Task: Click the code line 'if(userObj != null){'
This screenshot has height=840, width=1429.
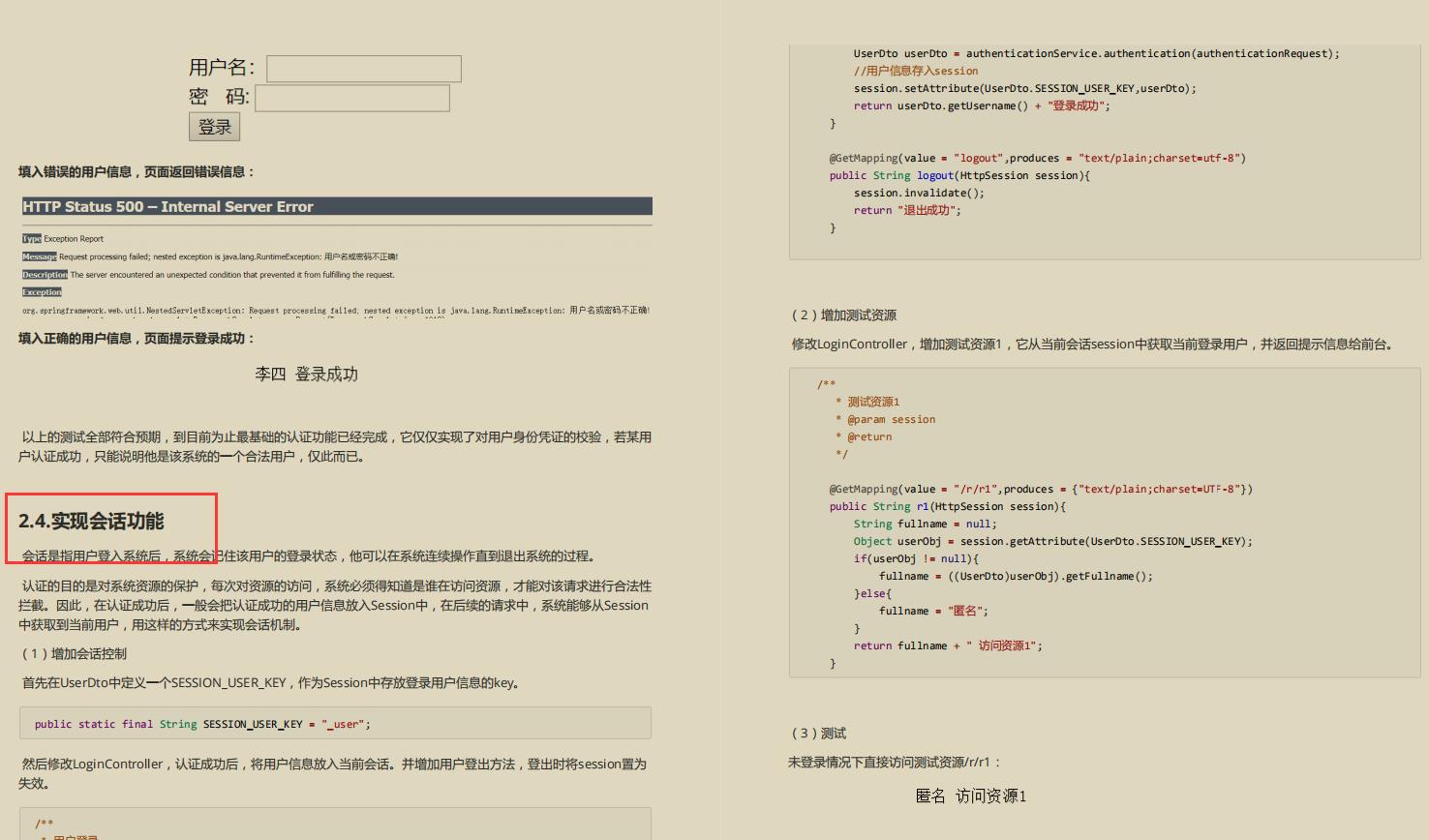Action: click(916, 558)
